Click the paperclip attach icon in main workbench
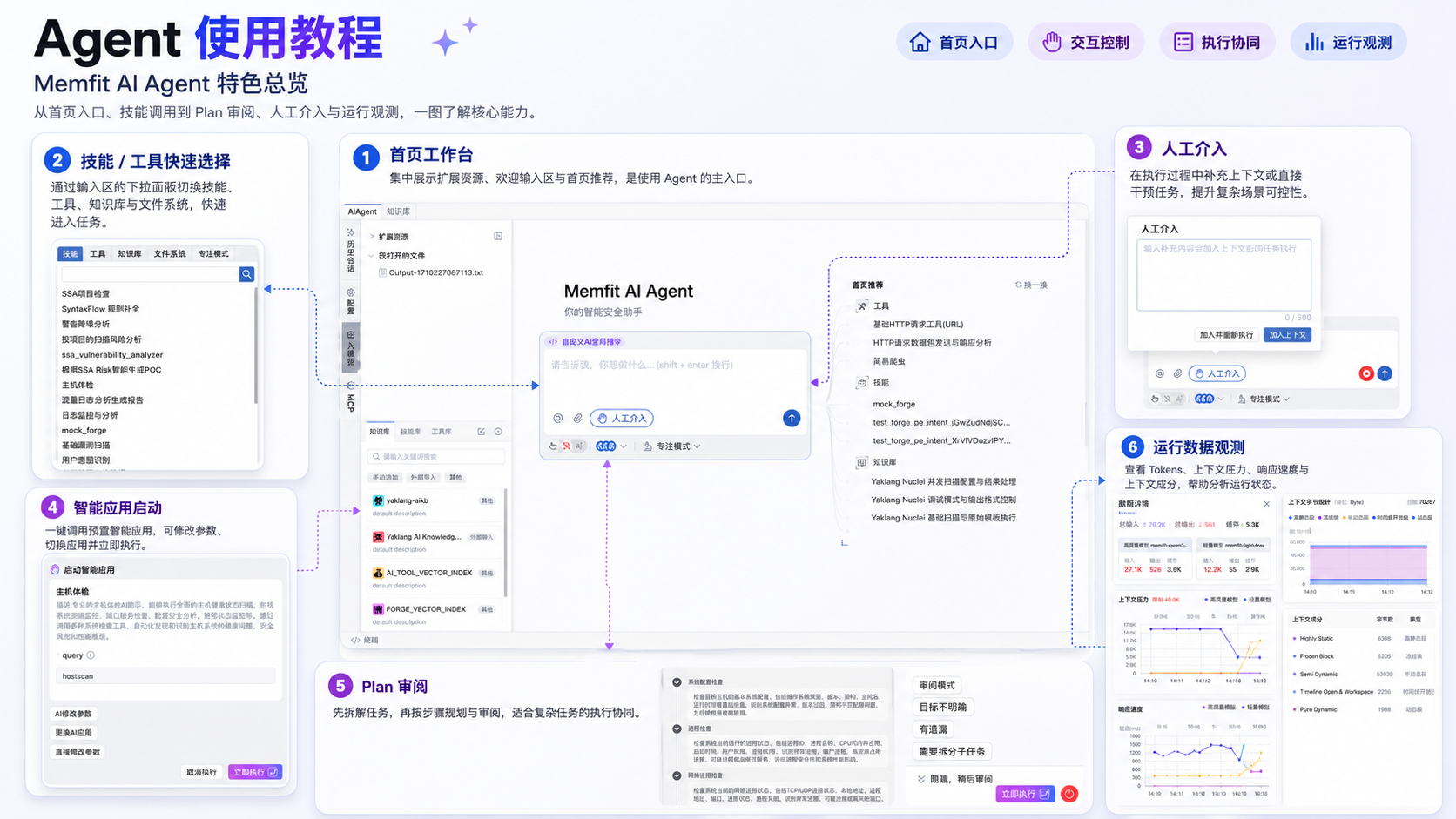Screen dimensions: 1456x819 tap(577, 419)
